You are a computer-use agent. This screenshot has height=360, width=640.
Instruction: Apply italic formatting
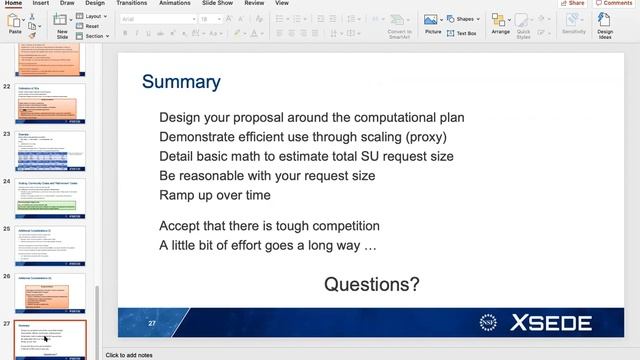tap(137, 33)
